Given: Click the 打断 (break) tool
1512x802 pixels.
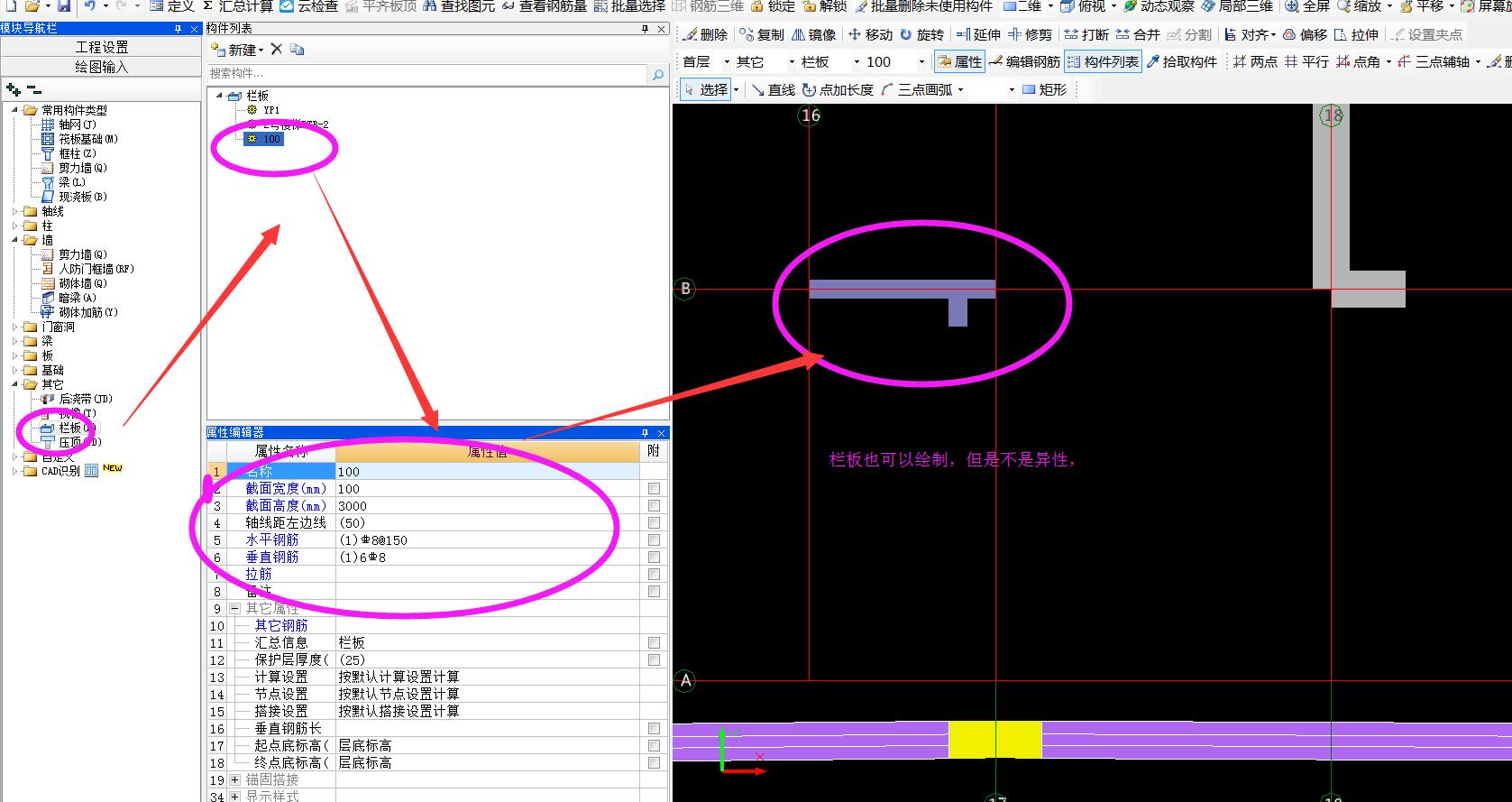Looking at the screenshot, I should point(1086,34).
